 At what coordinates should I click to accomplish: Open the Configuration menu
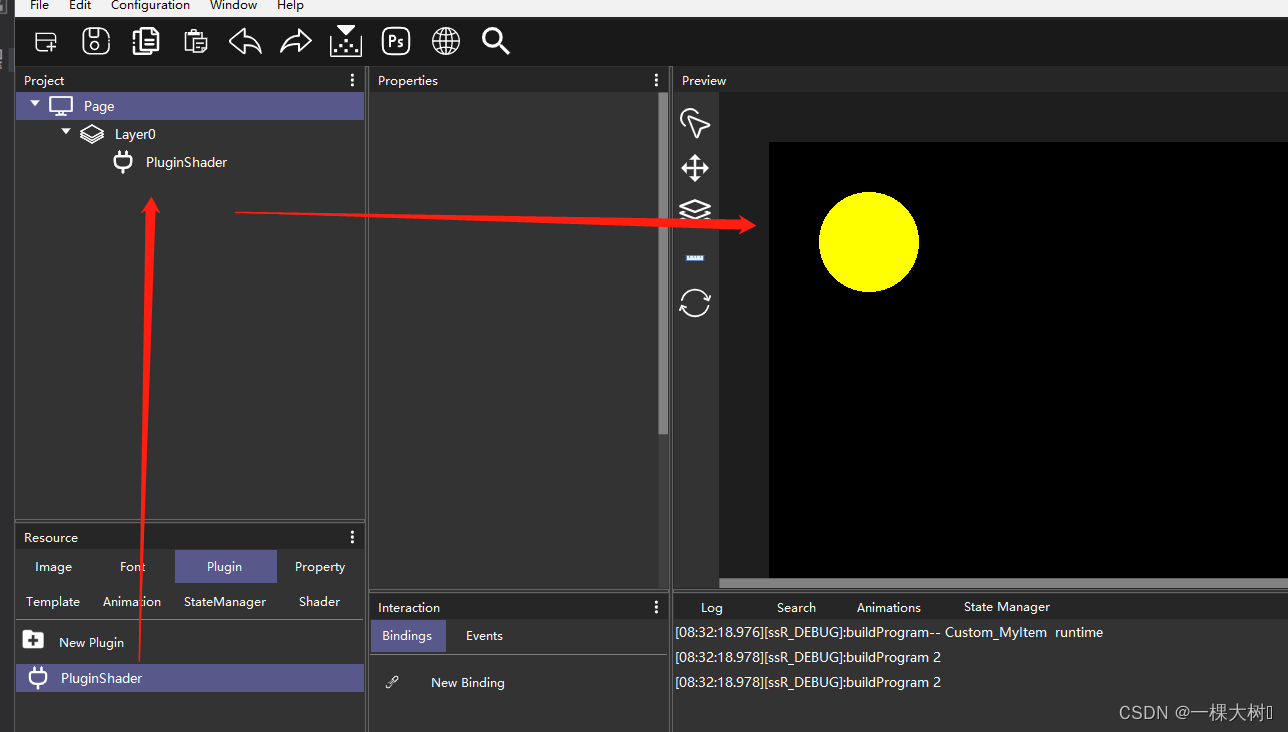149,5
